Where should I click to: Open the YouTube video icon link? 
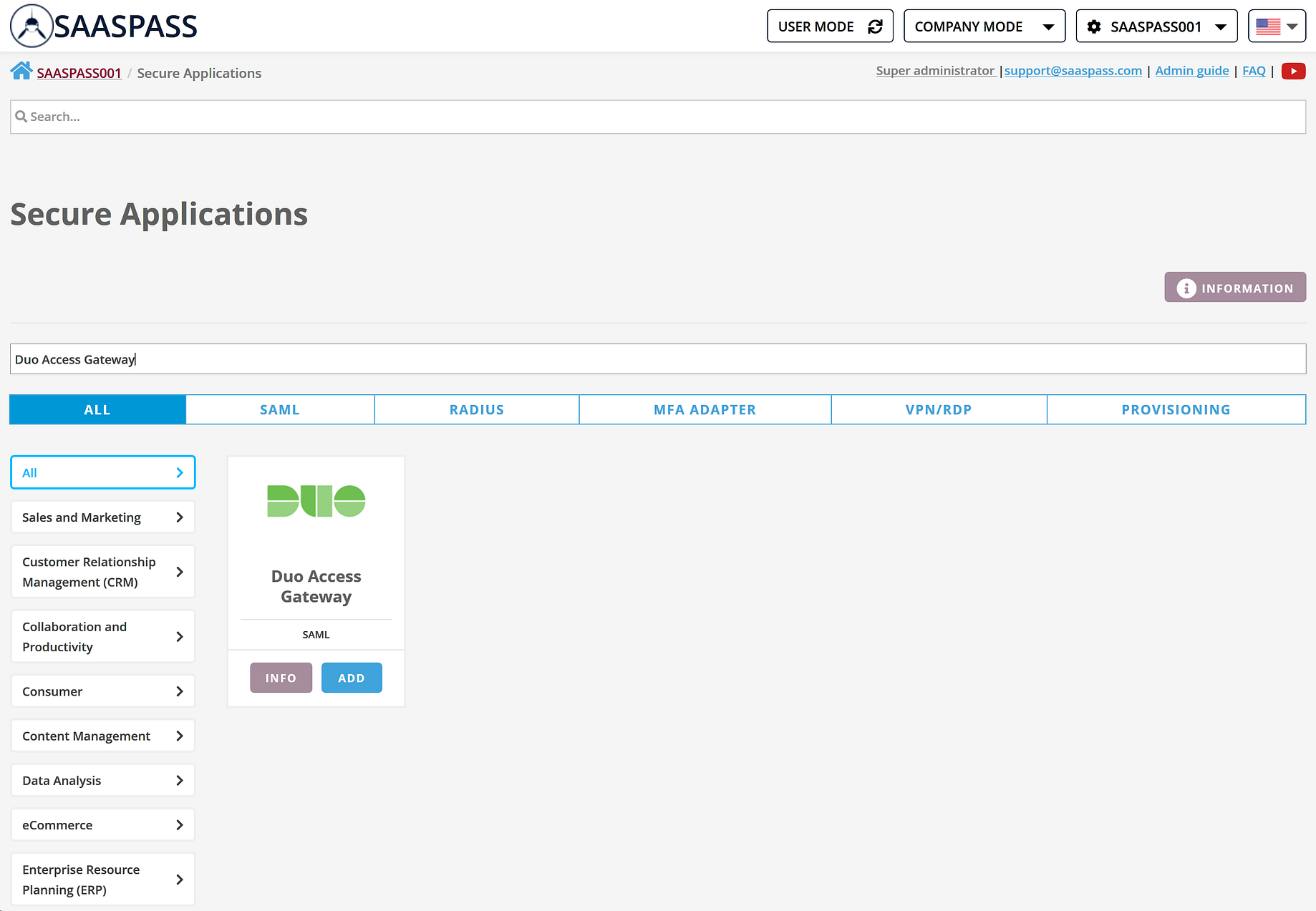point(1293,71)
